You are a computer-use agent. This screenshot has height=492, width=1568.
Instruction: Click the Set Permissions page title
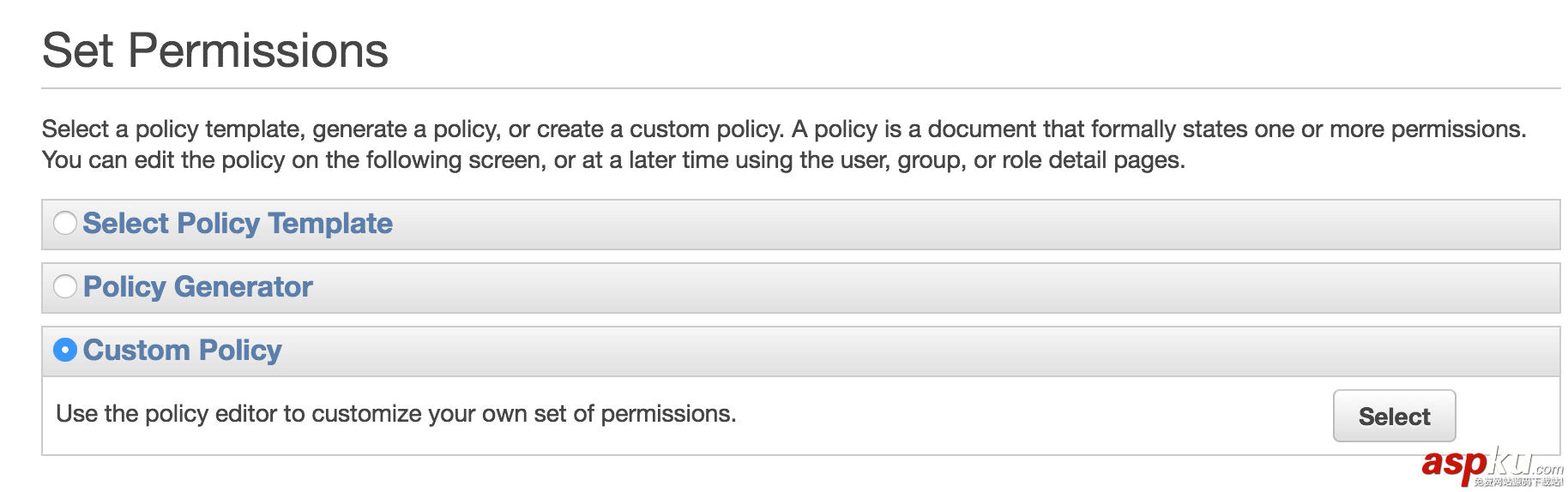pyautogui.click(x=214, y=51)
